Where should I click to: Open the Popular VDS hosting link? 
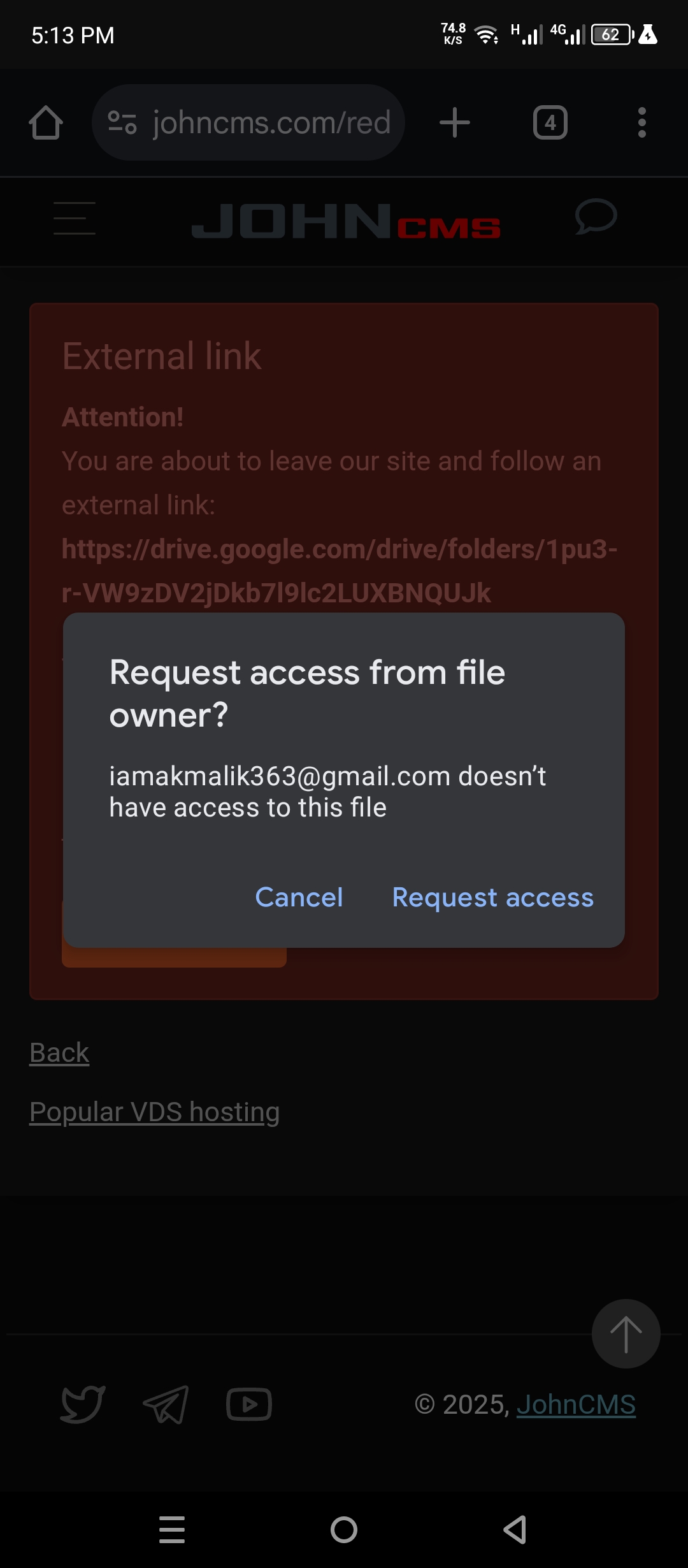point(155,1112)
